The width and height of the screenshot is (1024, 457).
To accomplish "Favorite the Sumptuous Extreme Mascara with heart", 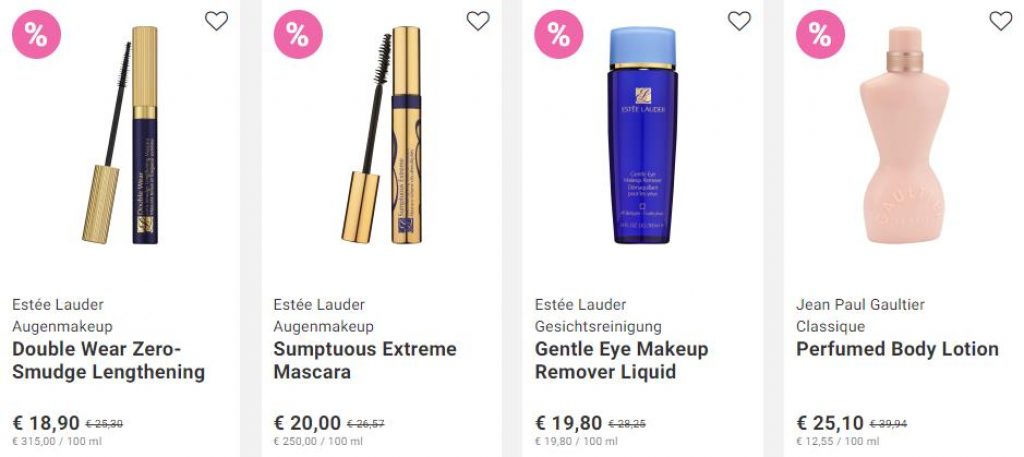I will pos(477,21).
